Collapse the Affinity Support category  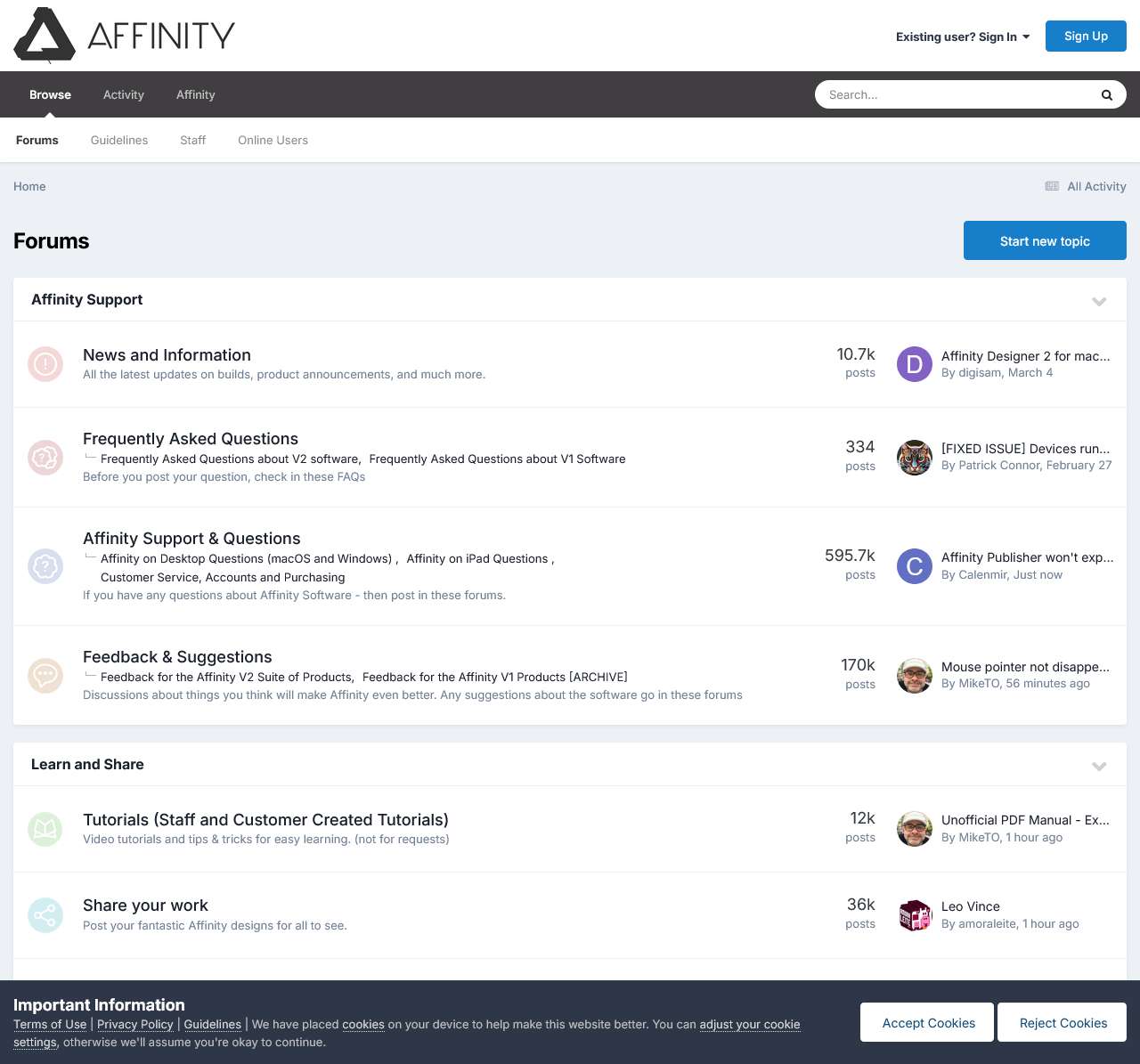[x=1099, y=301]
